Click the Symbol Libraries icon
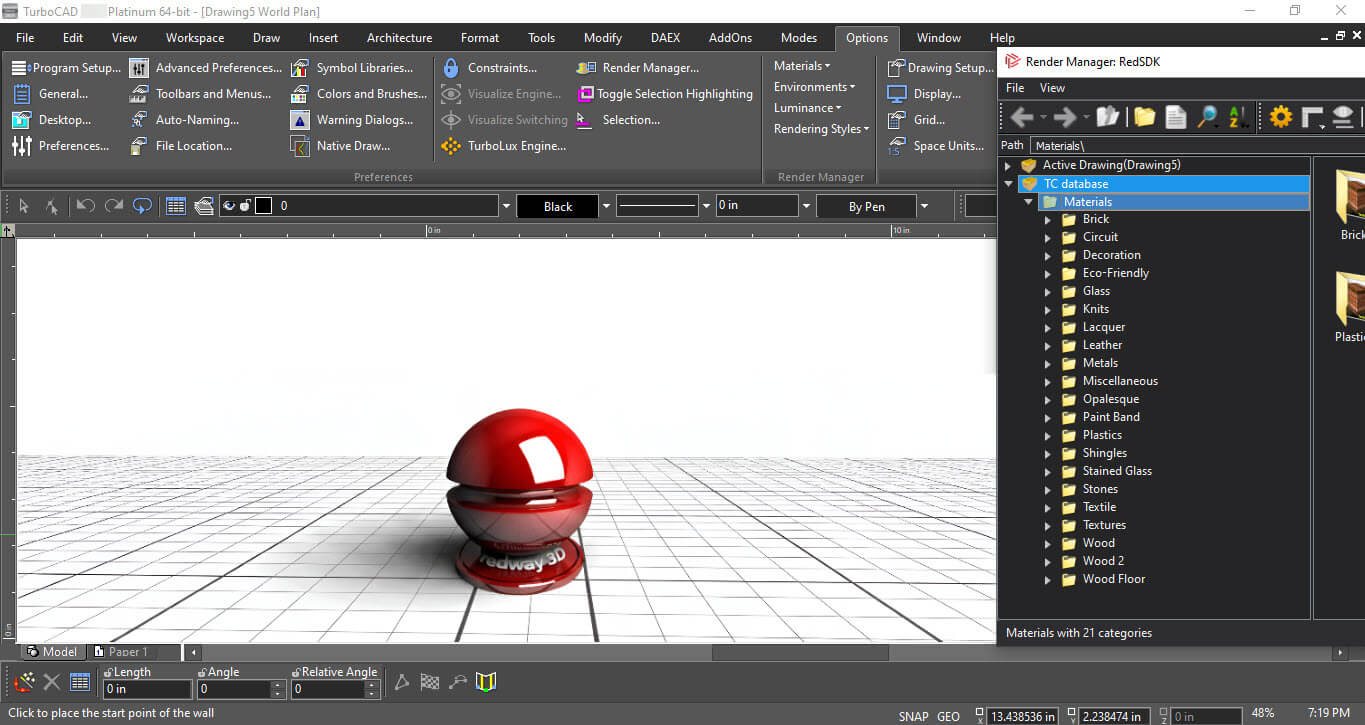Screen dimensions: 1365x725 [x=300, y=68]
